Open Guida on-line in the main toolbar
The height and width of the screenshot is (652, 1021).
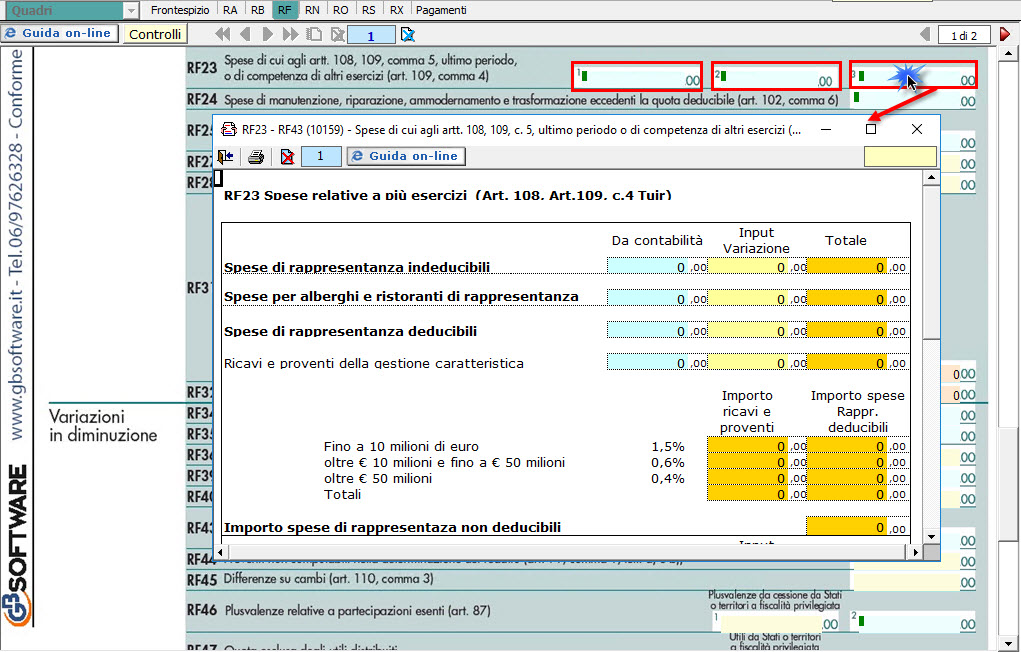click(60, 33)
